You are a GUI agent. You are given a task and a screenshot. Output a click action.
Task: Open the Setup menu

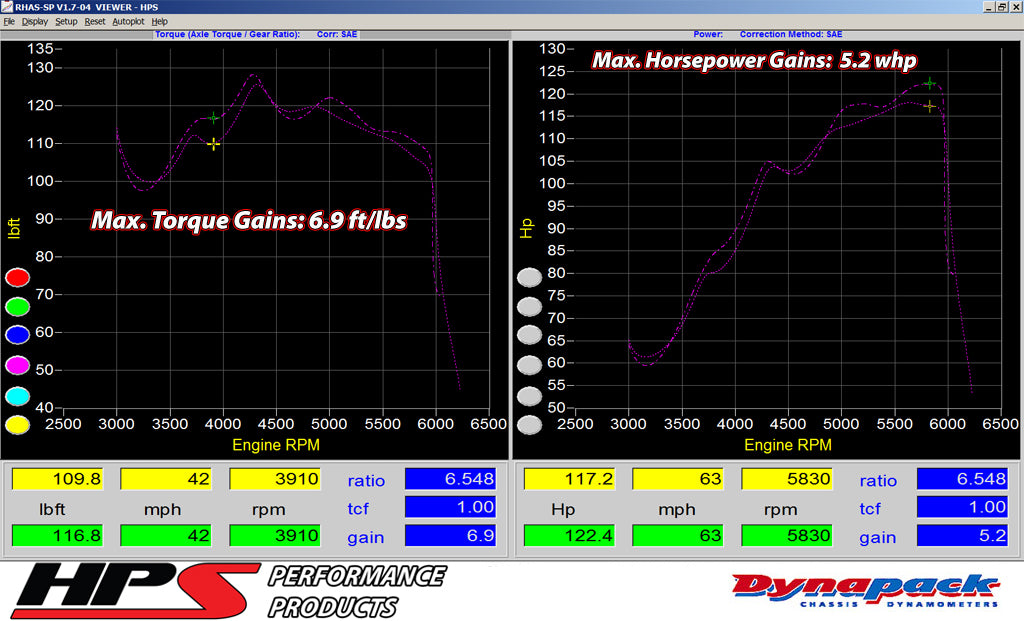pos(66,21)
